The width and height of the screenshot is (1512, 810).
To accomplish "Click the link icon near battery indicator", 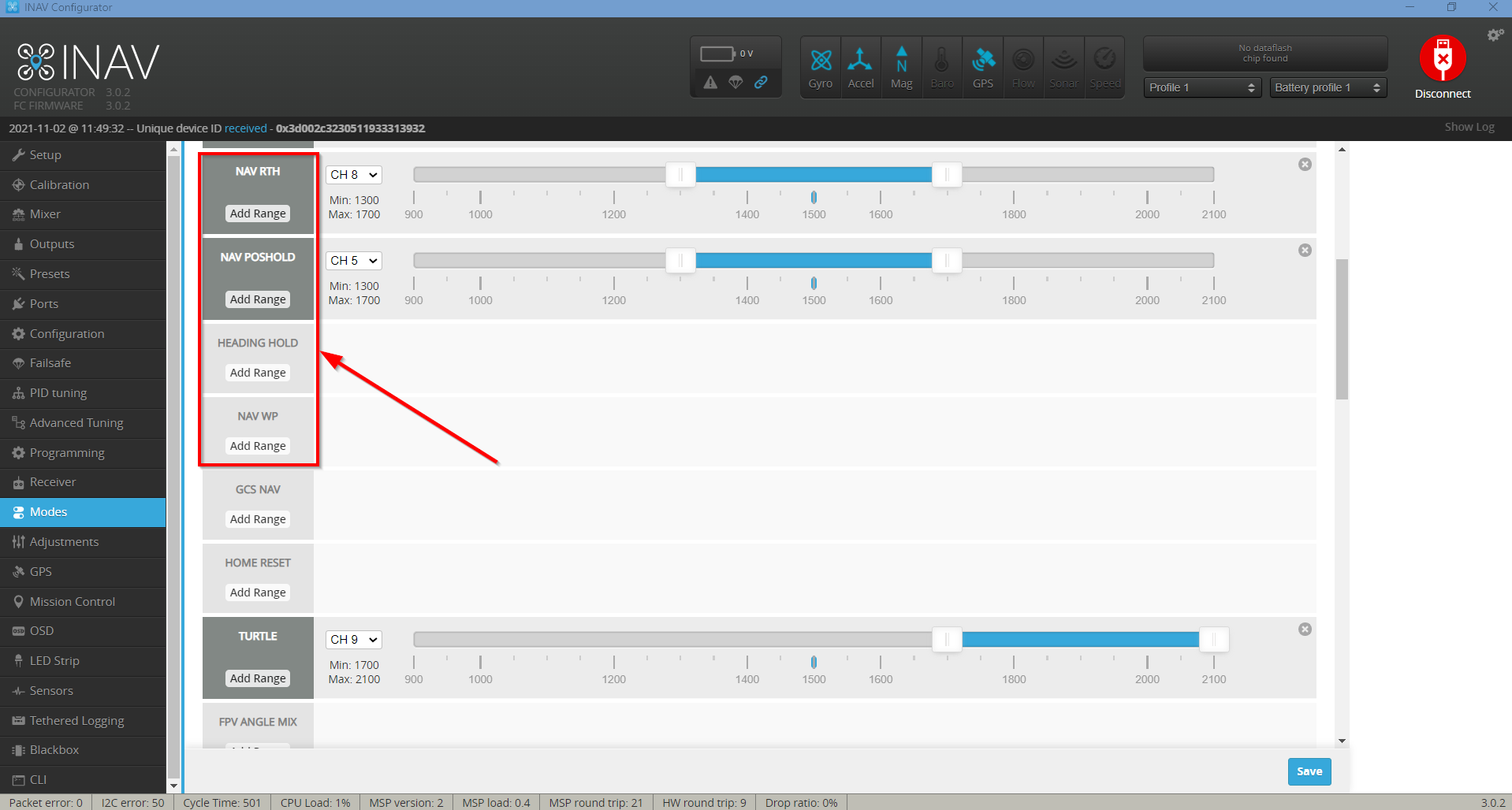I will (762, 81).
